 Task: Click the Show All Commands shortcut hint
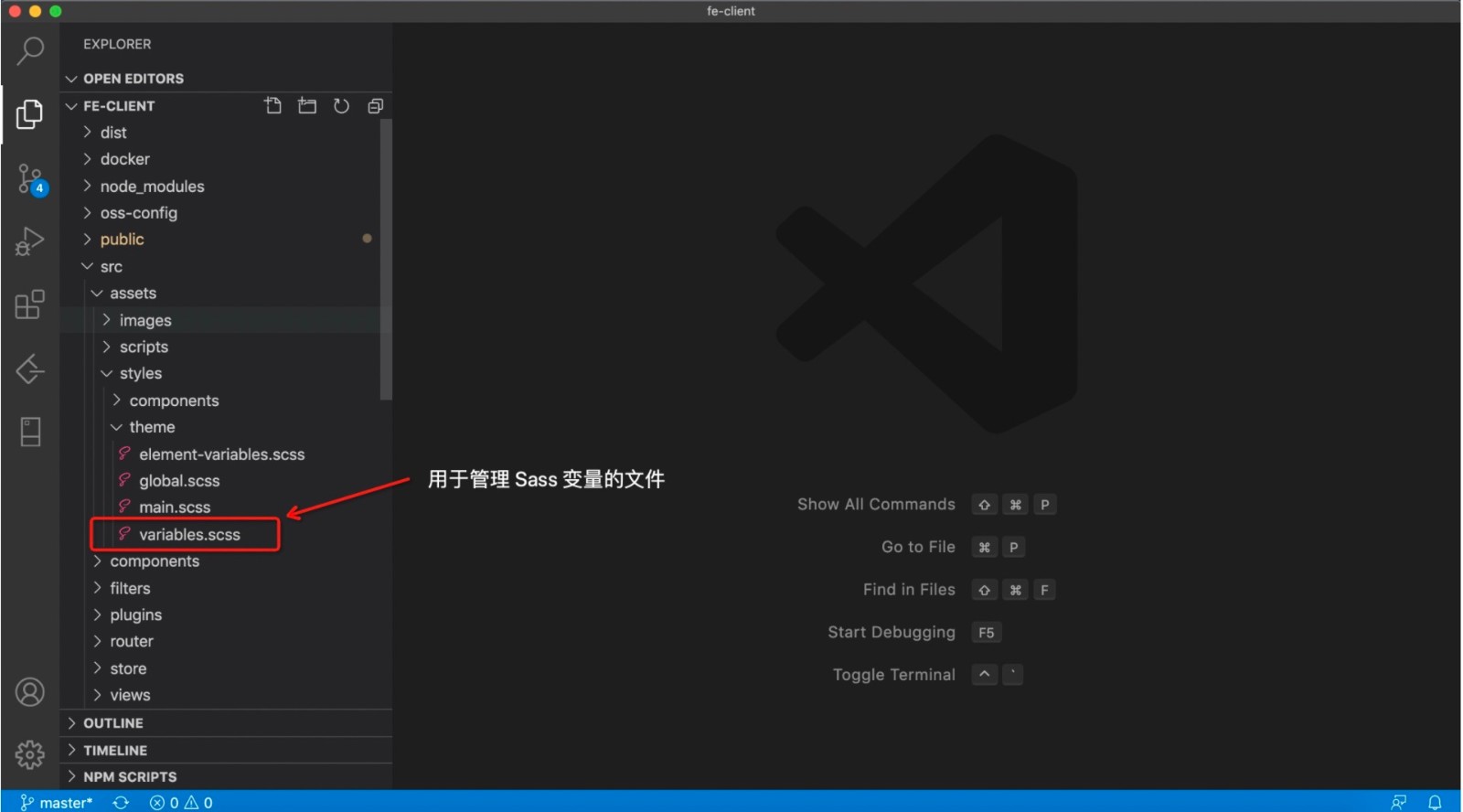coord(927,505)
